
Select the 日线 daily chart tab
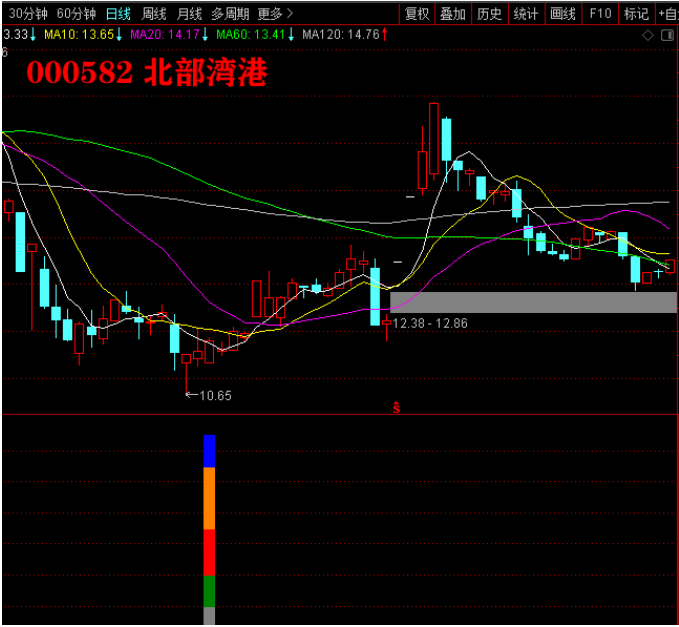(118, 14)
